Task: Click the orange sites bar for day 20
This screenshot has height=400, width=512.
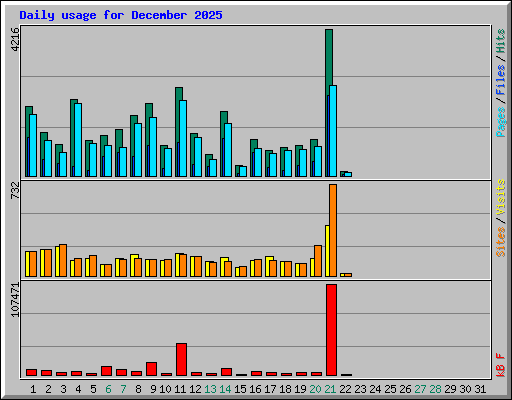Action: [x=318, y=261]
